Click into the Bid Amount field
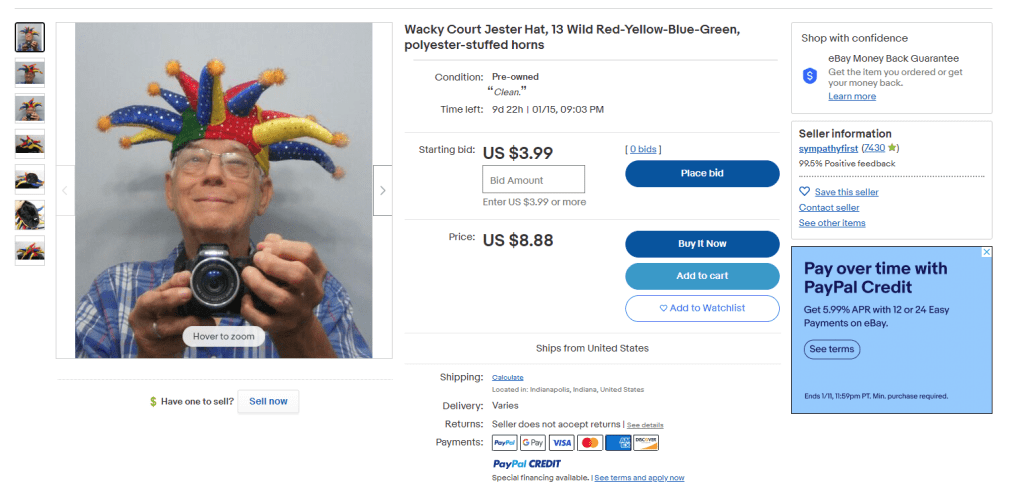Image resolution: width=1024 pixels, height=485 pixels. pos(533,180)
